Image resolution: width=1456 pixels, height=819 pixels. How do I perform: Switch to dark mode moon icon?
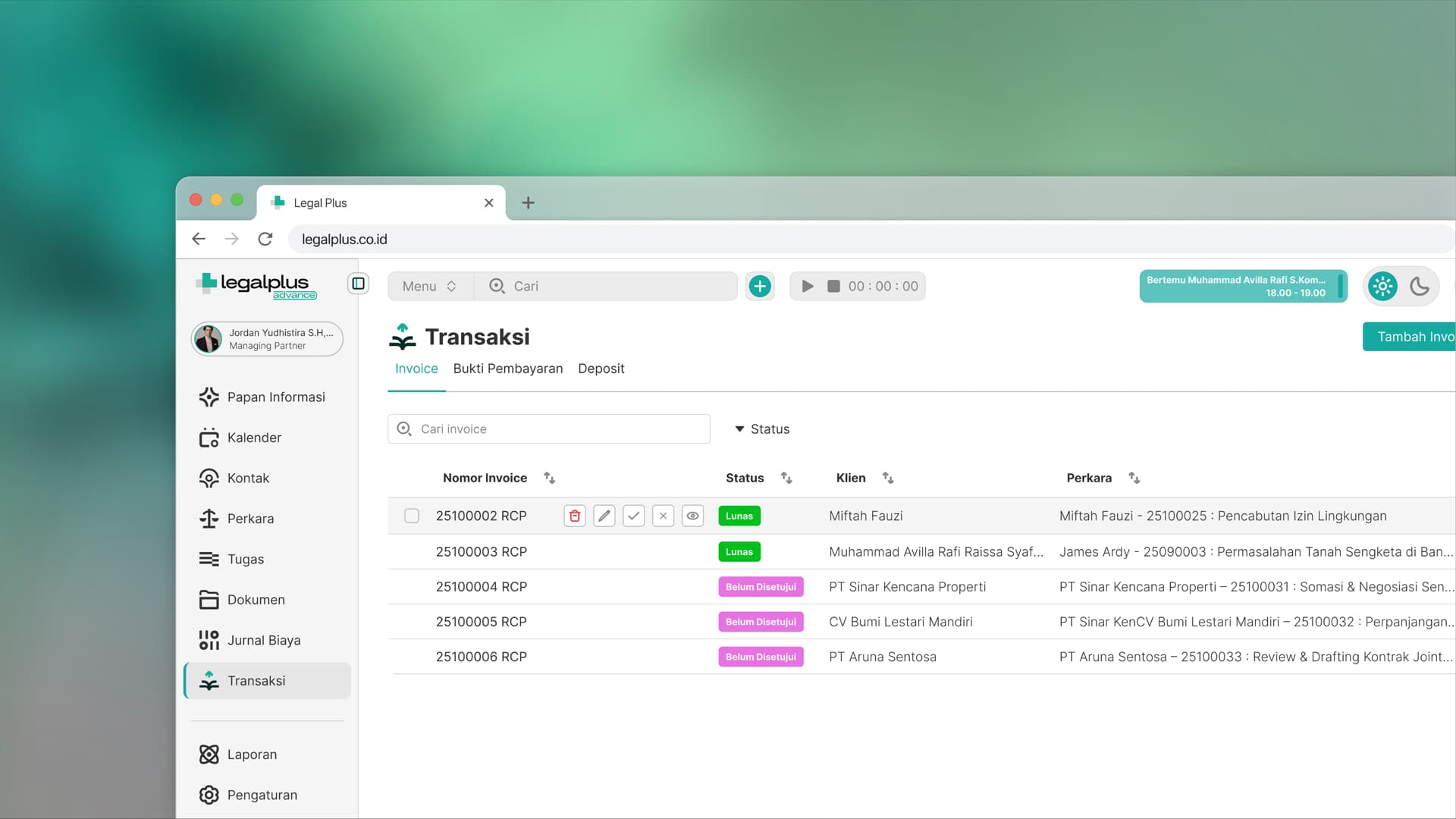[1420, 286]
